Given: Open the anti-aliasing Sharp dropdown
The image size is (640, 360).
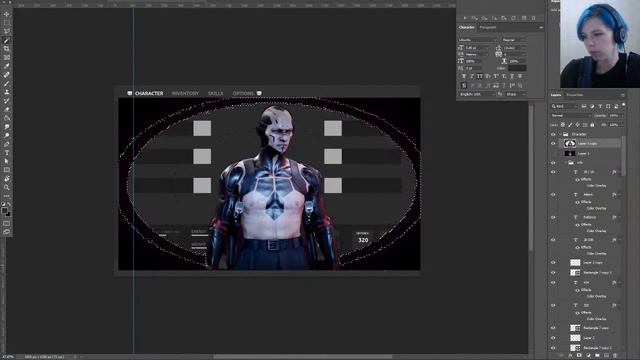Looking at the screenshot, I should 516,94.
